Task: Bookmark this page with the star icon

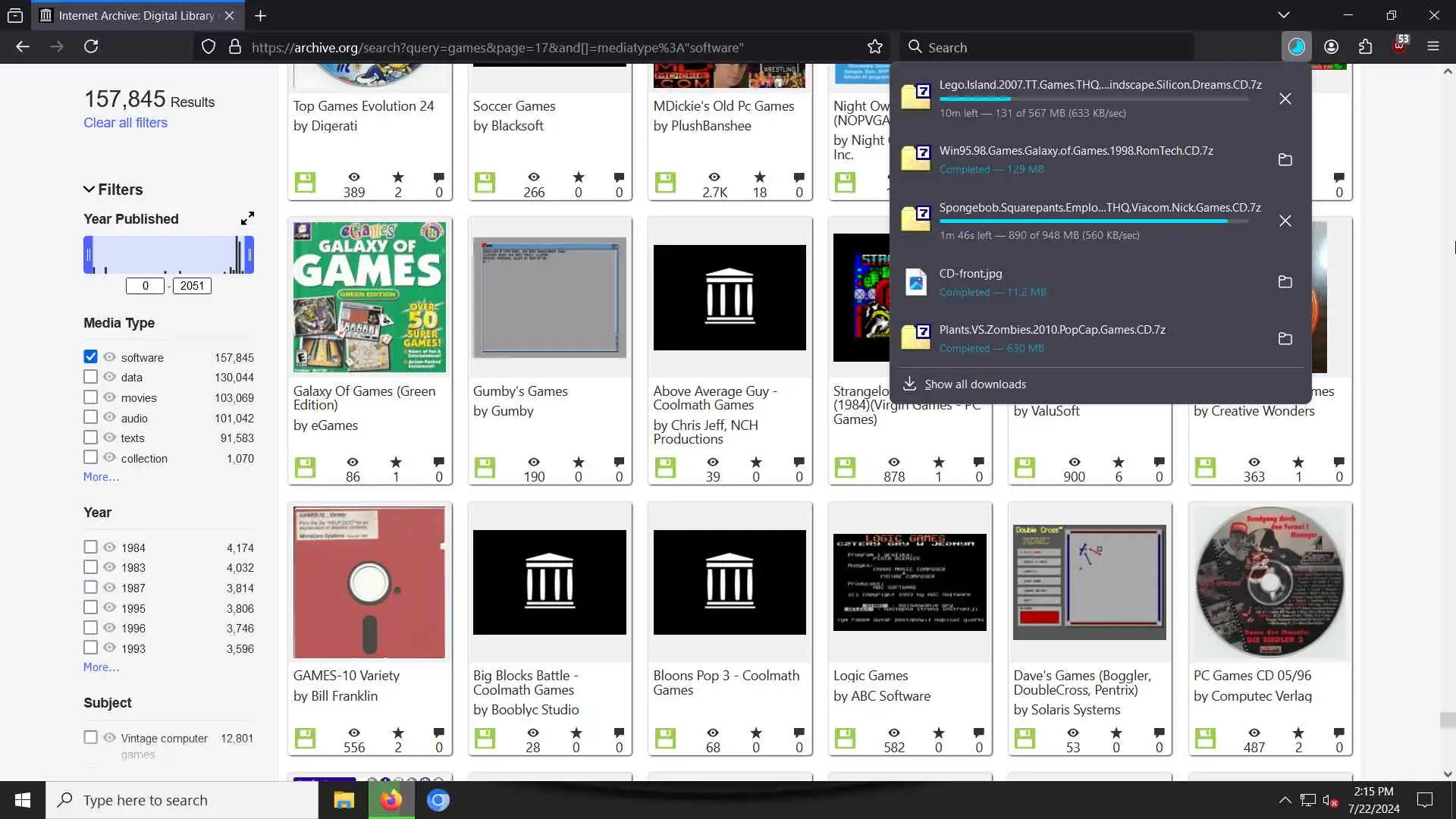Action: 875,47
